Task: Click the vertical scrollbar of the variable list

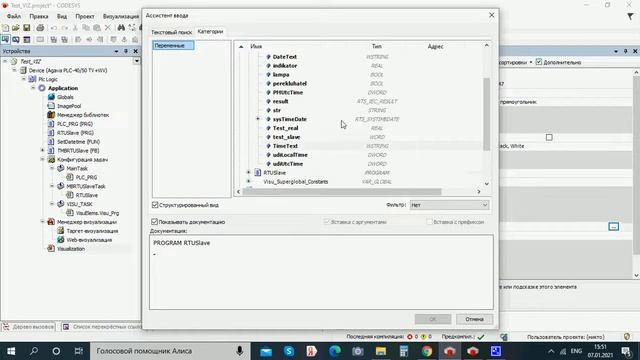Action: [487, 114]
